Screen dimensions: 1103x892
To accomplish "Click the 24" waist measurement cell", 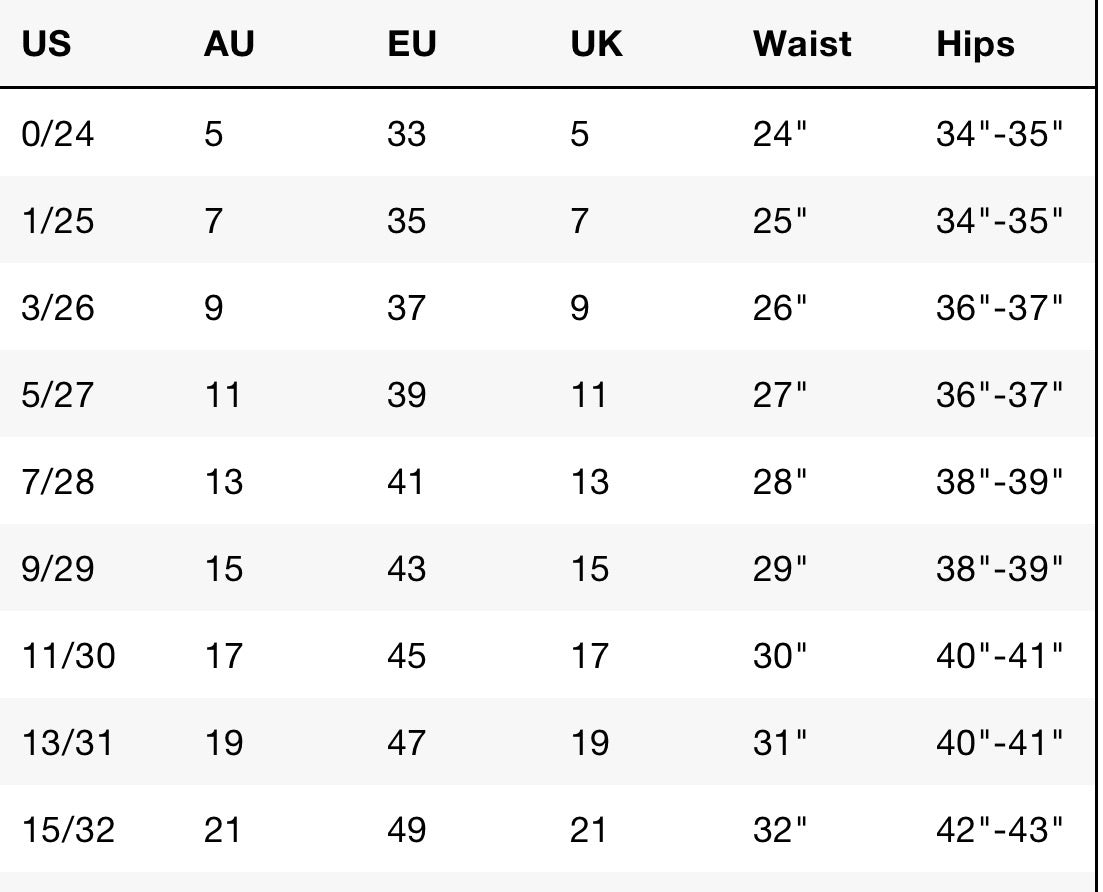I will point(779,133).
